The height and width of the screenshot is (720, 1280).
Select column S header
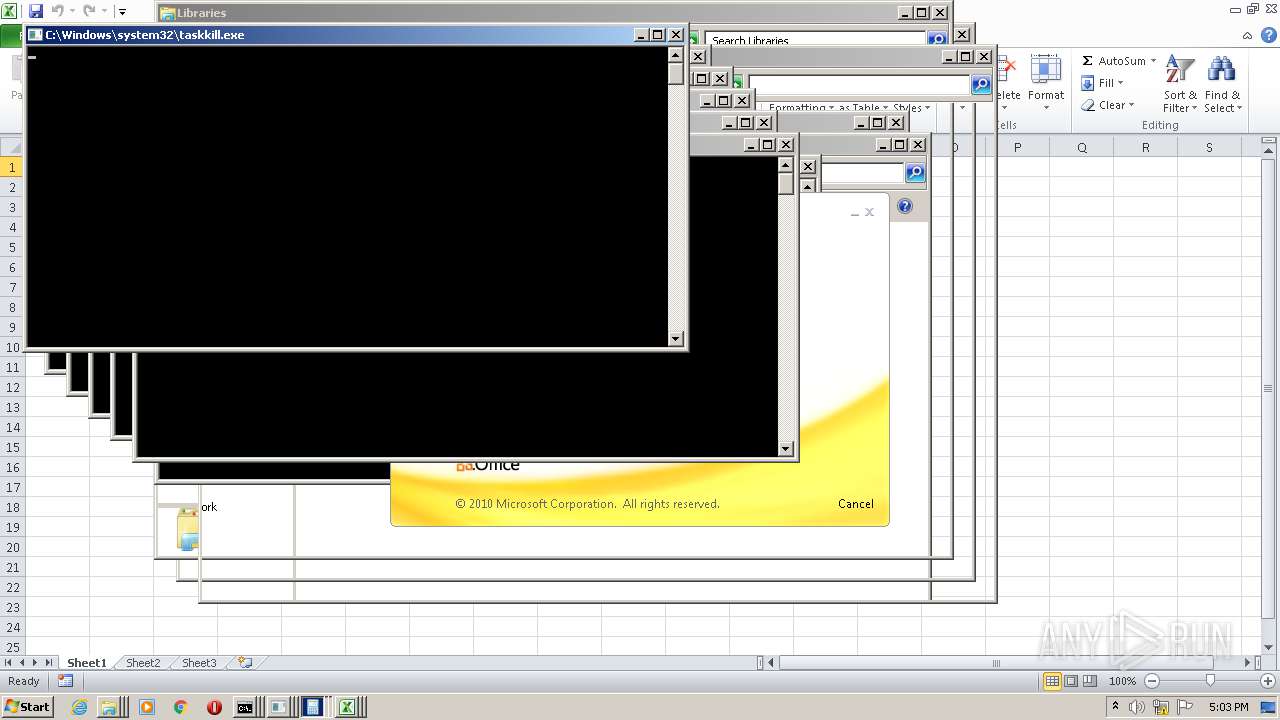(1209, 148)
